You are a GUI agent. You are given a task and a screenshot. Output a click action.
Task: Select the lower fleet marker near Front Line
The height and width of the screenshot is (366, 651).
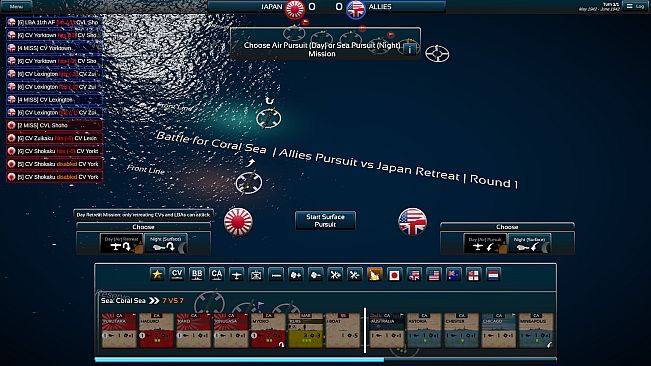(x=249, y=183)
